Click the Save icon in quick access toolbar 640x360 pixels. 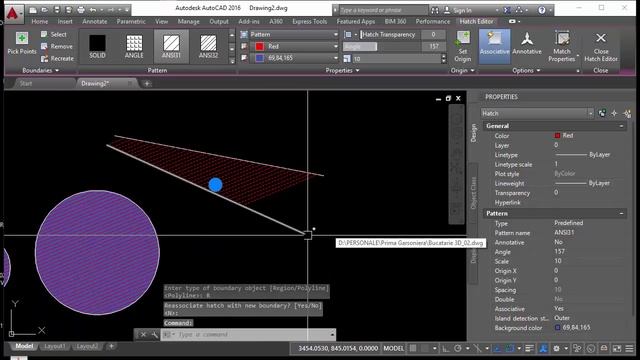[57, 10]
